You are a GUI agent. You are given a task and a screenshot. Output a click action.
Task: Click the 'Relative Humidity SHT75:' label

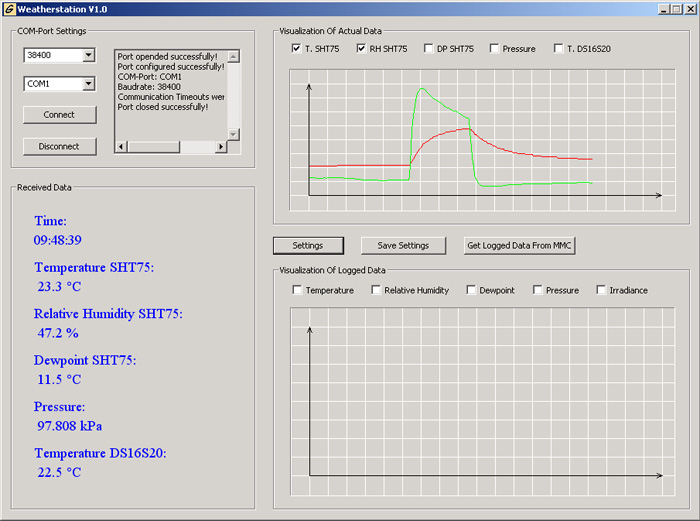point(108,314)
